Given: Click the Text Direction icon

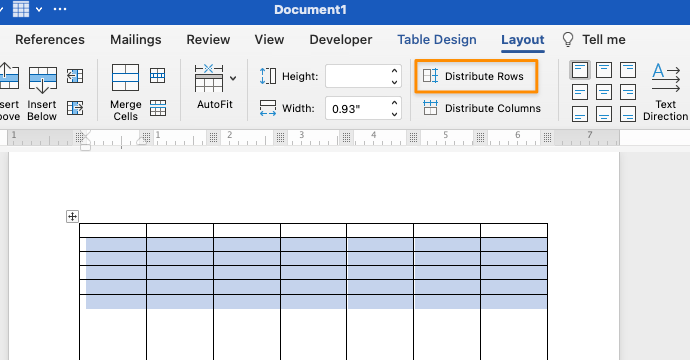Looking at the screenshot, I should coord(665,78).
